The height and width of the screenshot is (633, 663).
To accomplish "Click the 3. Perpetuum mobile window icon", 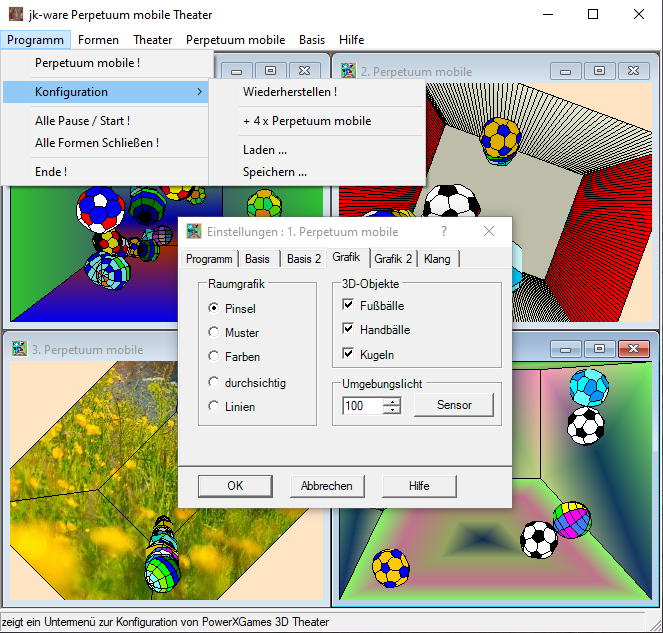I will pos(19,348).
